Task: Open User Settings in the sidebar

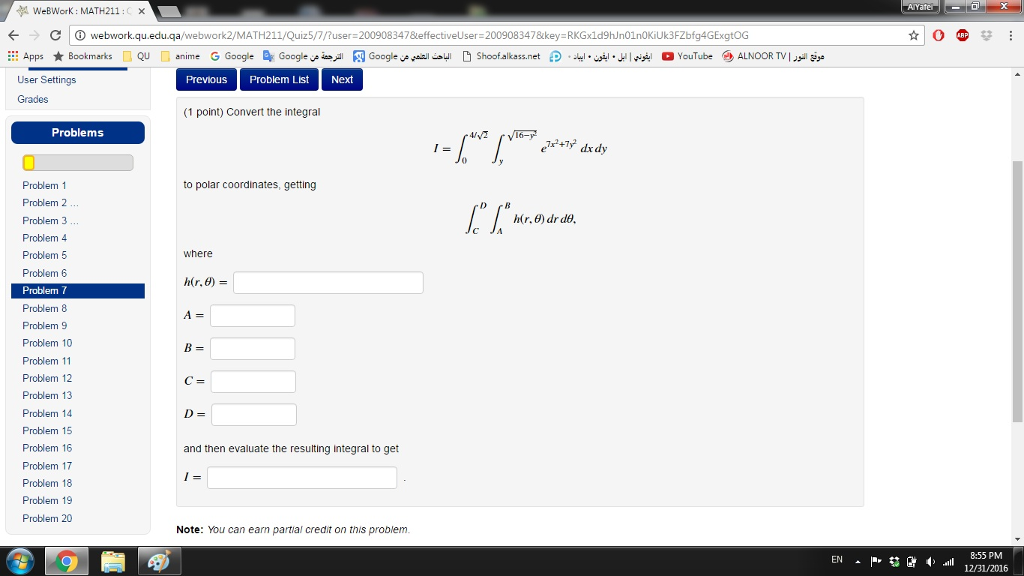Action: (45, 80)
